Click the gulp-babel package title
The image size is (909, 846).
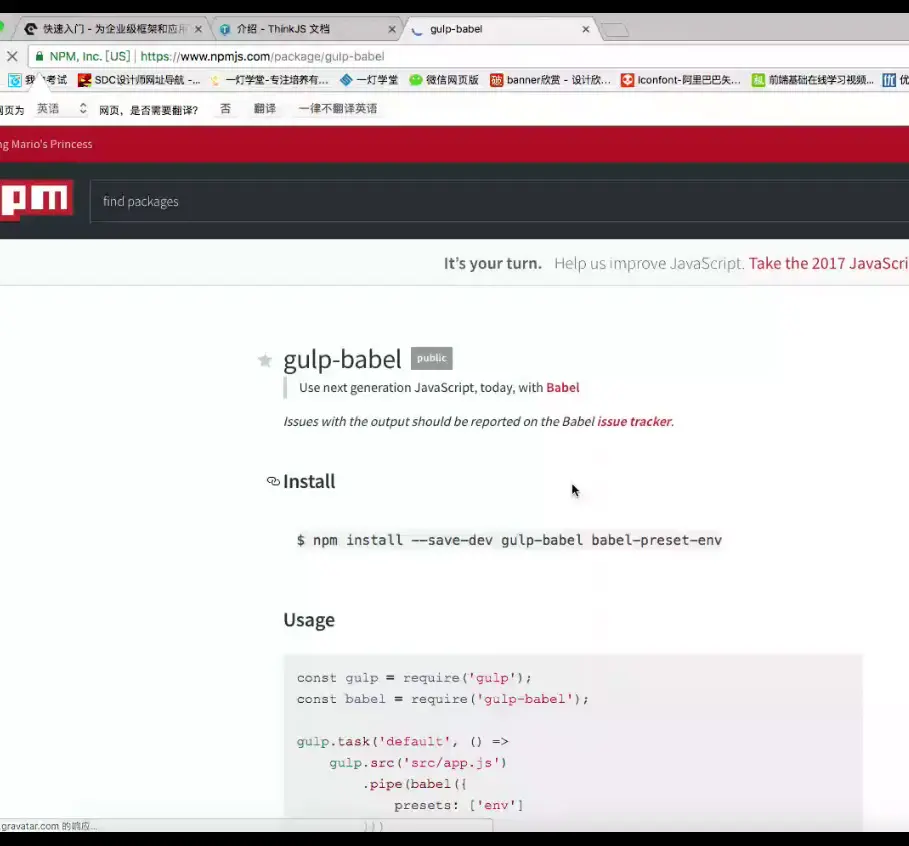tap(342, 359)
